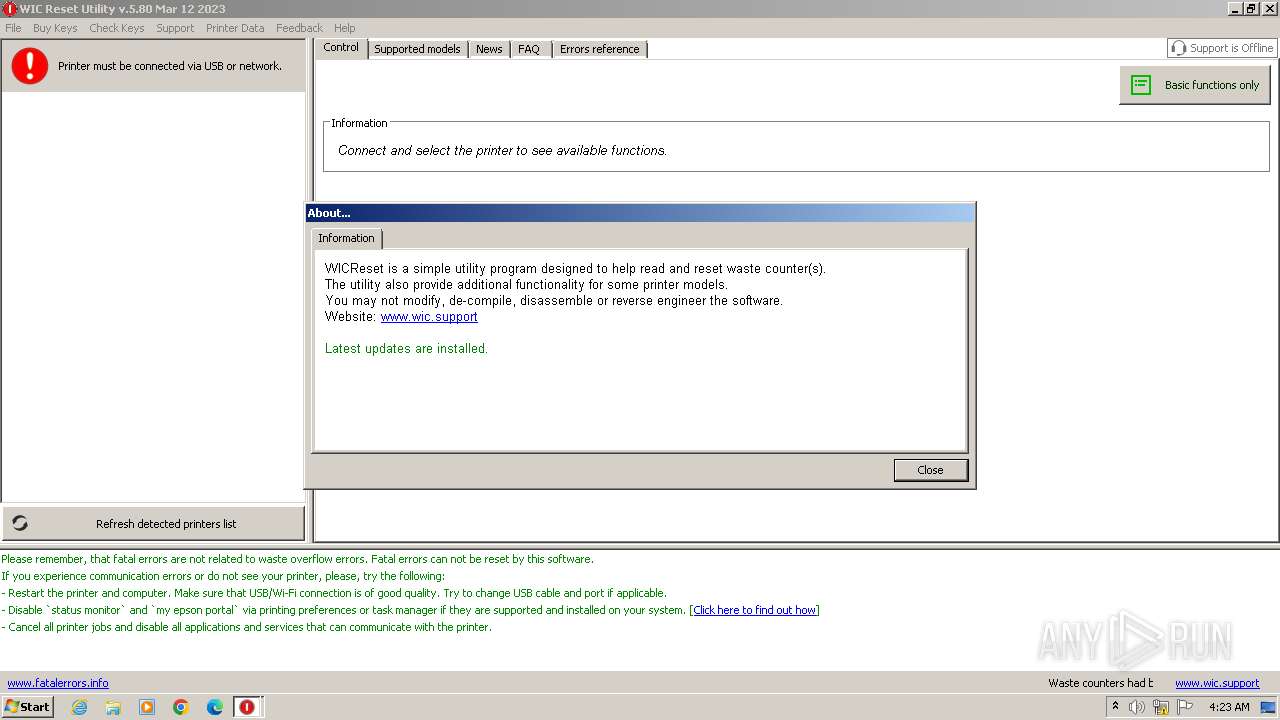This screenshot has width=1280, height=720.
Task: Click the WIC Reset Utility title bar icon
Action: tap(10, 9)
